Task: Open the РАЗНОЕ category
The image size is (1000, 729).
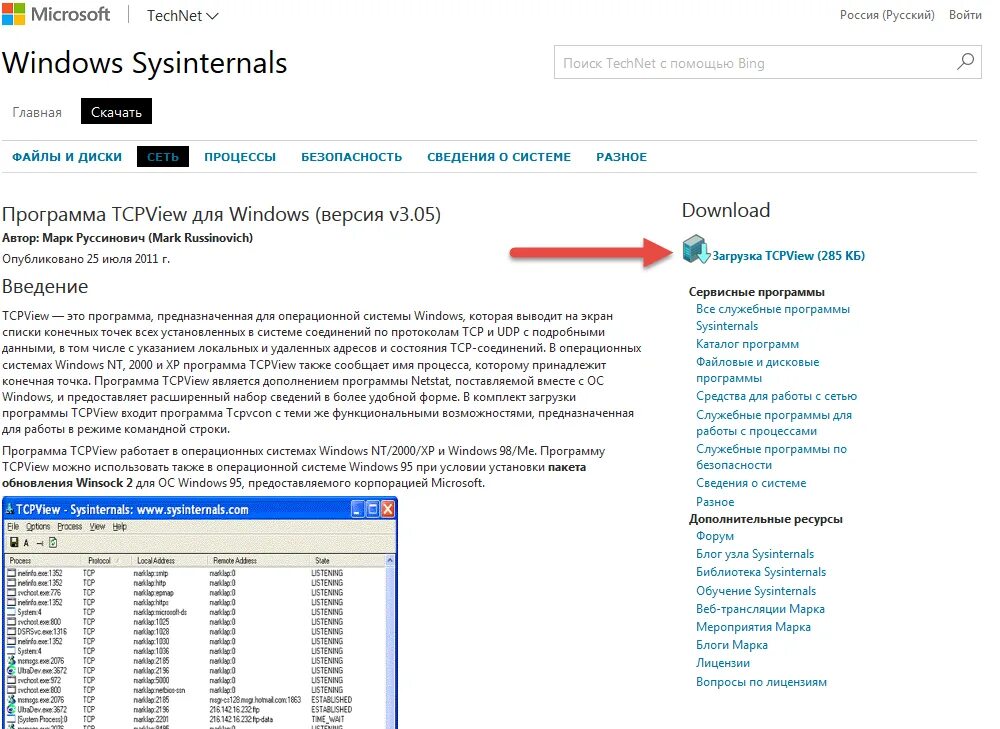Action: (x=621, y=157)
